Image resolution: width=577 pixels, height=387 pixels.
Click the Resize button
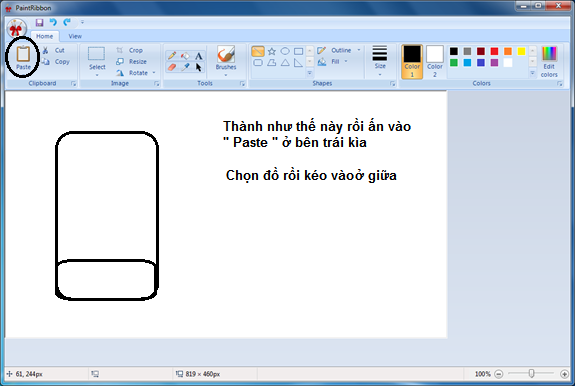coord(131,61)
